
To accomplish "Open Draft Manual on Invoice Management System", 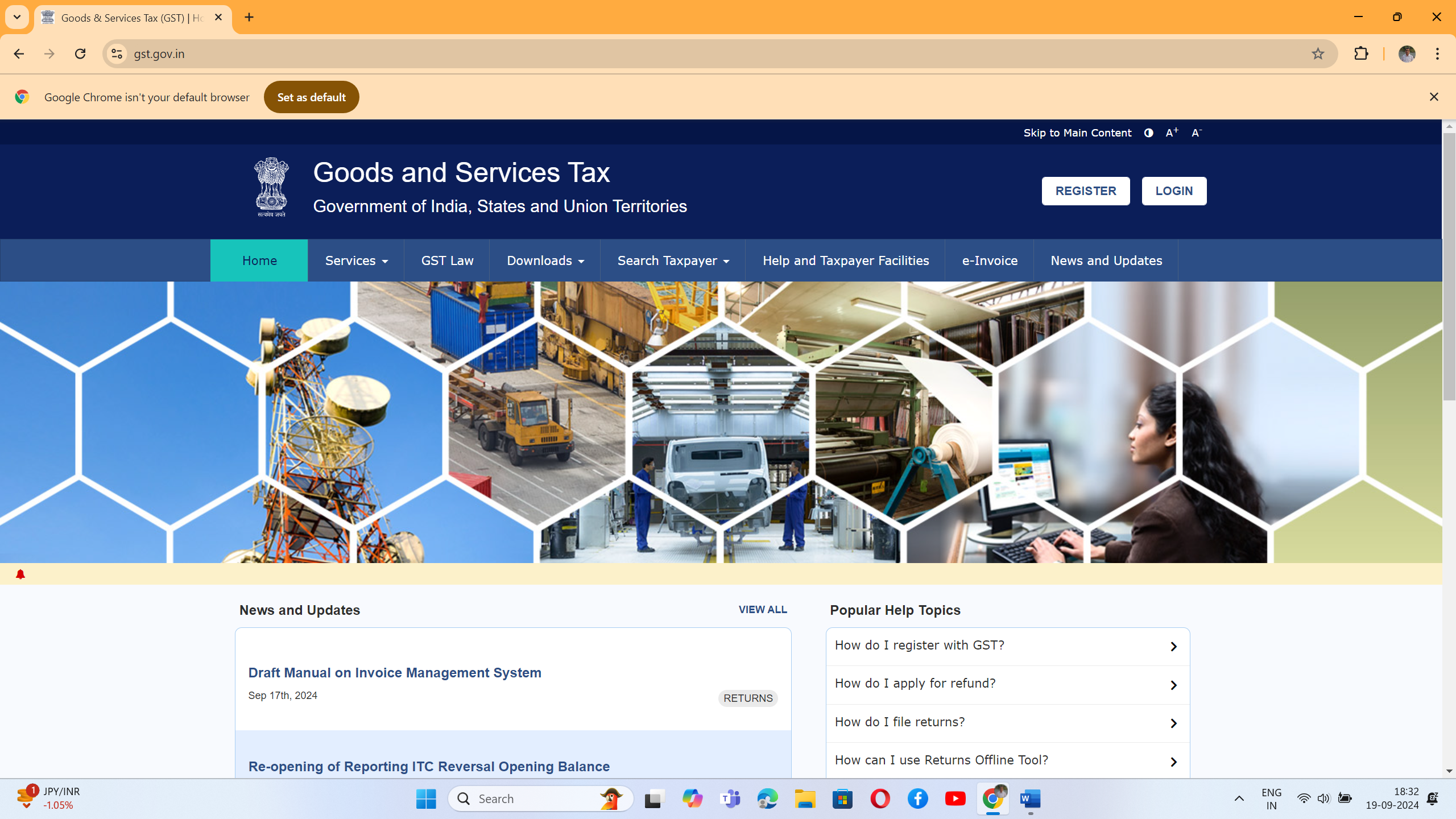I will click(x=395, y=673).
